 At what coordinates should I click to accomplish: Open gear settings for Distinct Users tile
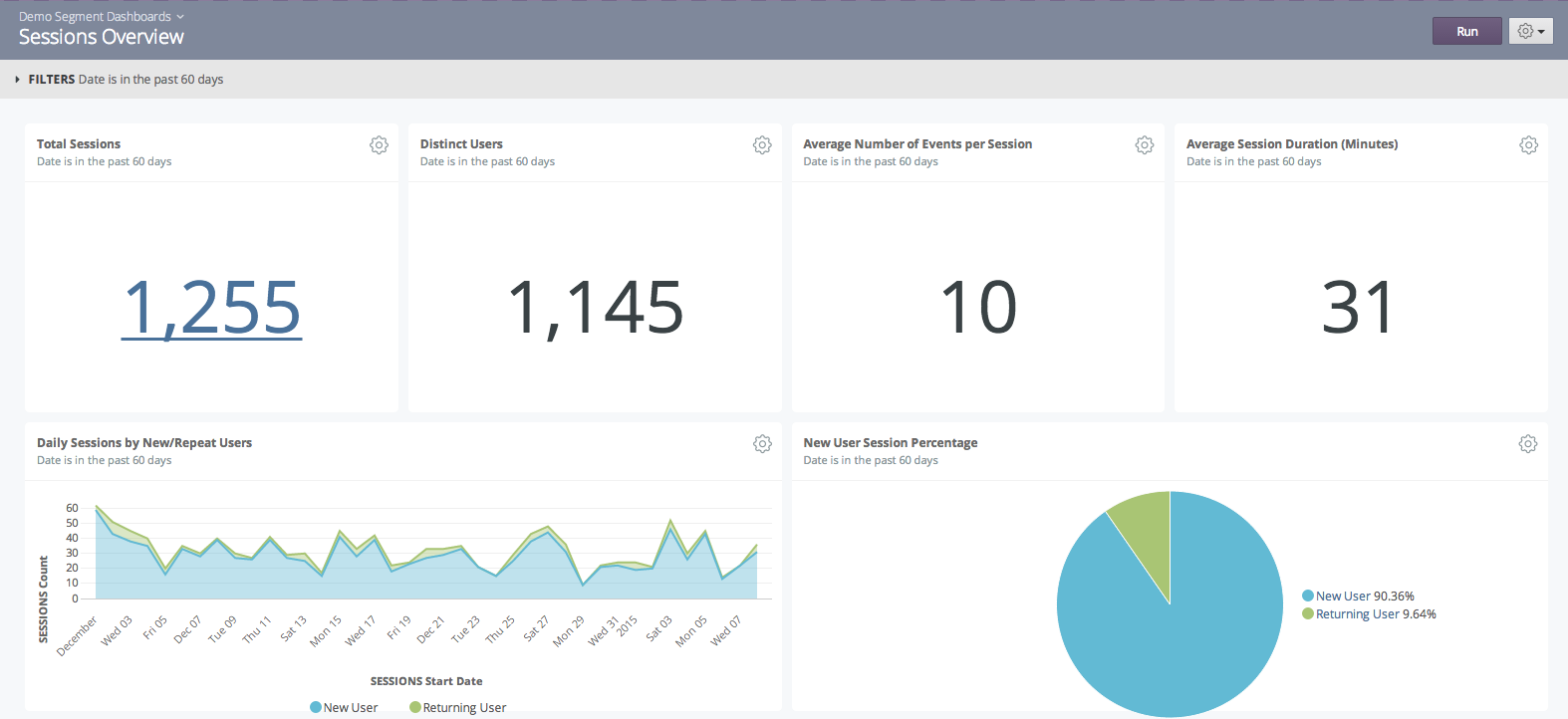(x=762, y=145)
